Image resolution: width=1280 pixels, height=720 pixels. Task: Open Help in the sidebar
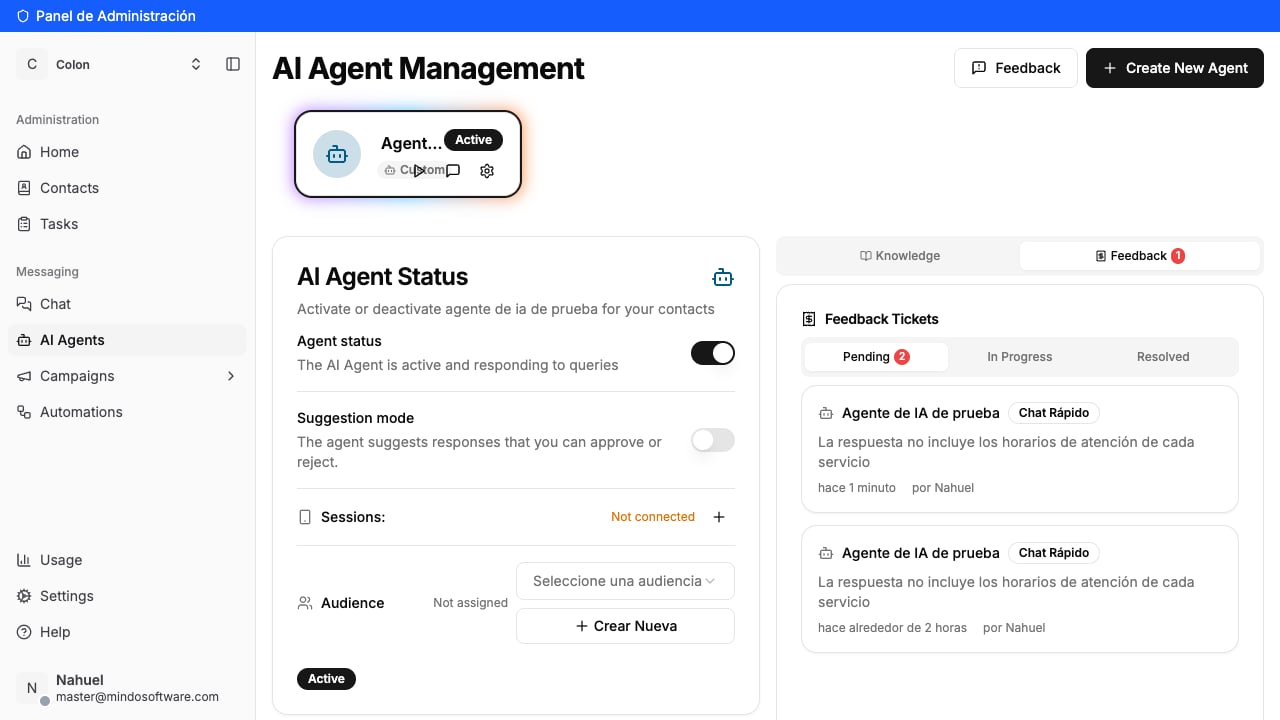click(127, 632)
